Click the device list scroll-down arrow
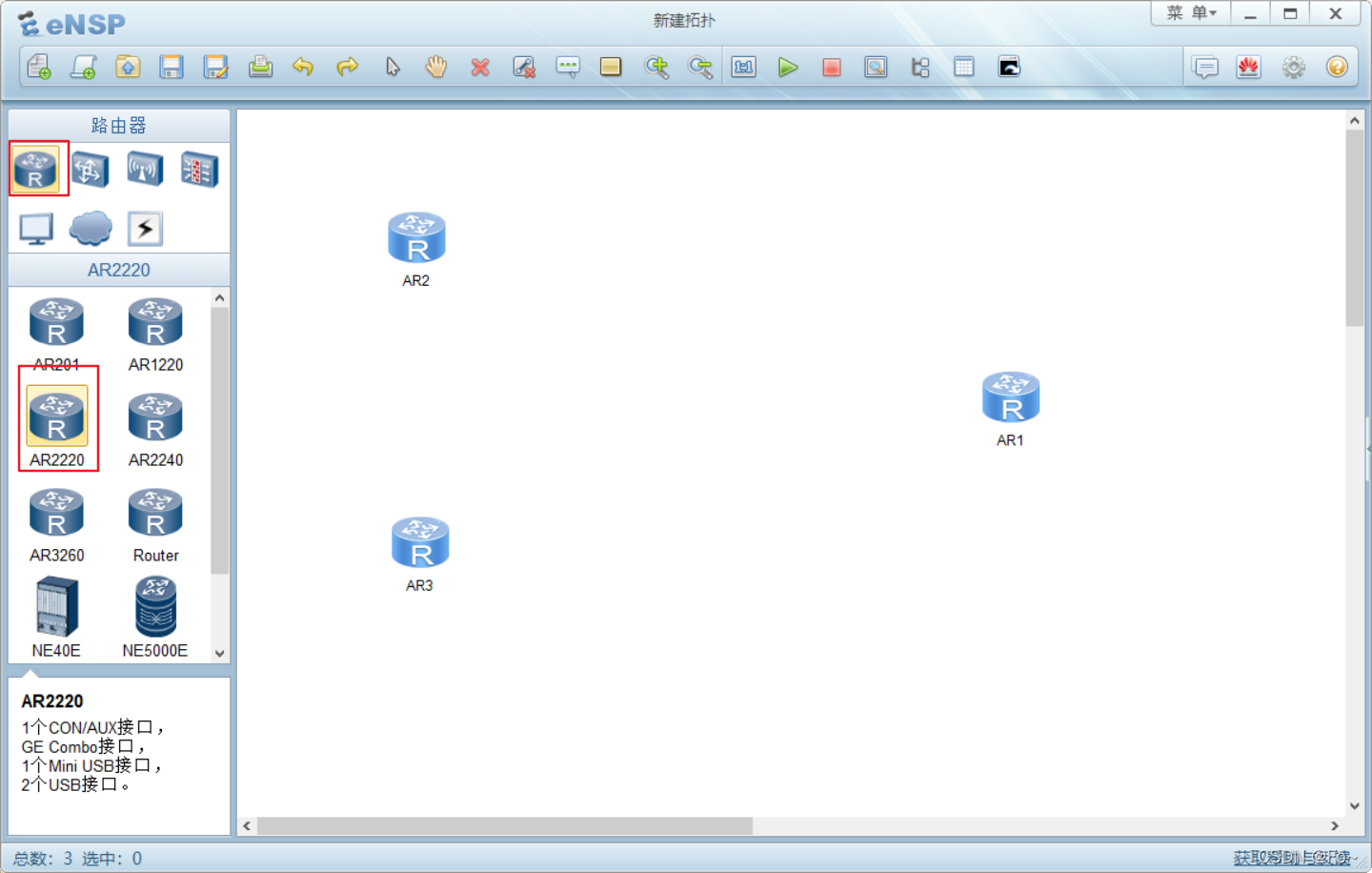The width and height of the screenshot is (1372, 873). (x=220, y=654)
